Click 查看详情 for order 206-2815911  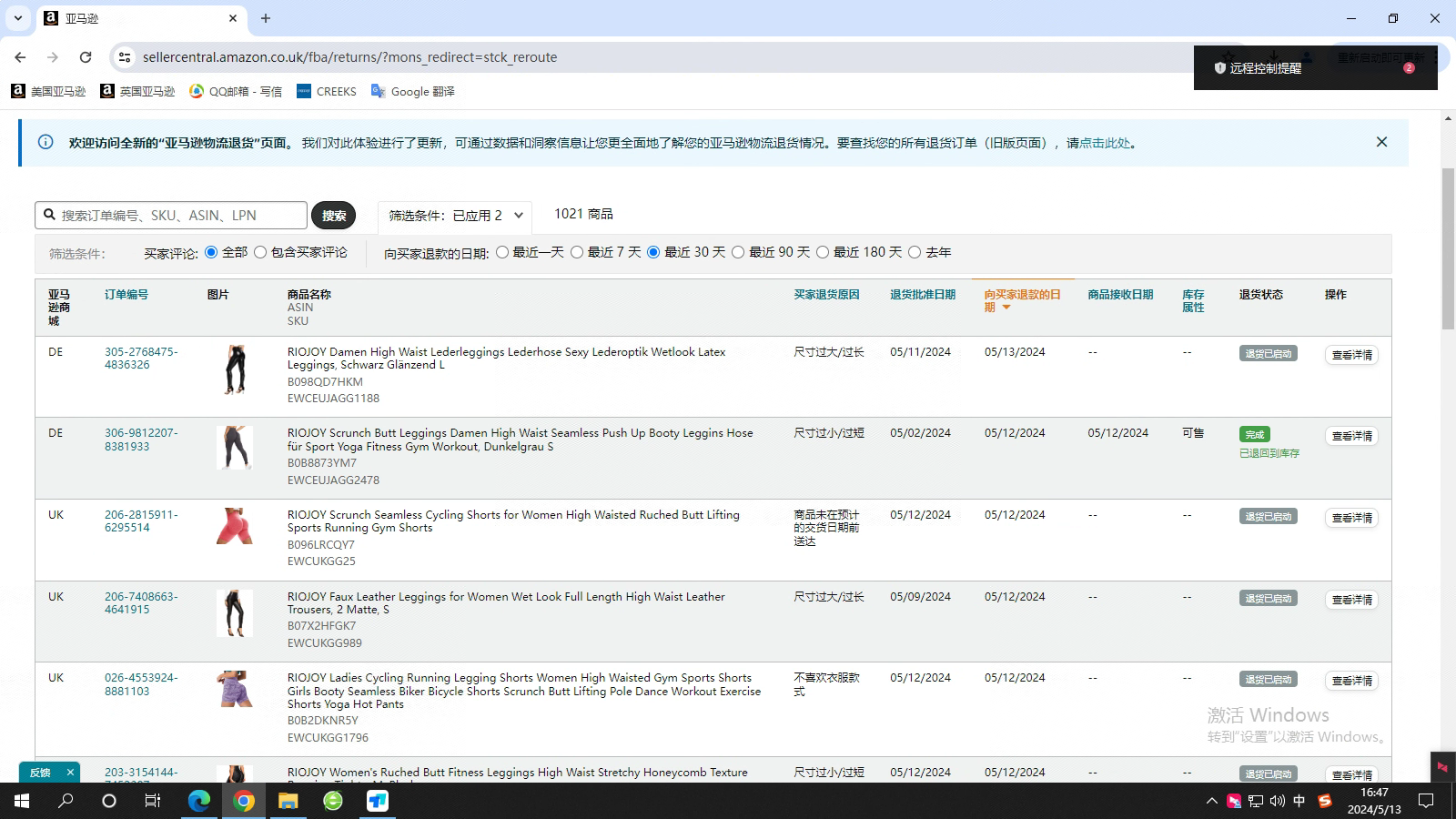click(1351, 518)
